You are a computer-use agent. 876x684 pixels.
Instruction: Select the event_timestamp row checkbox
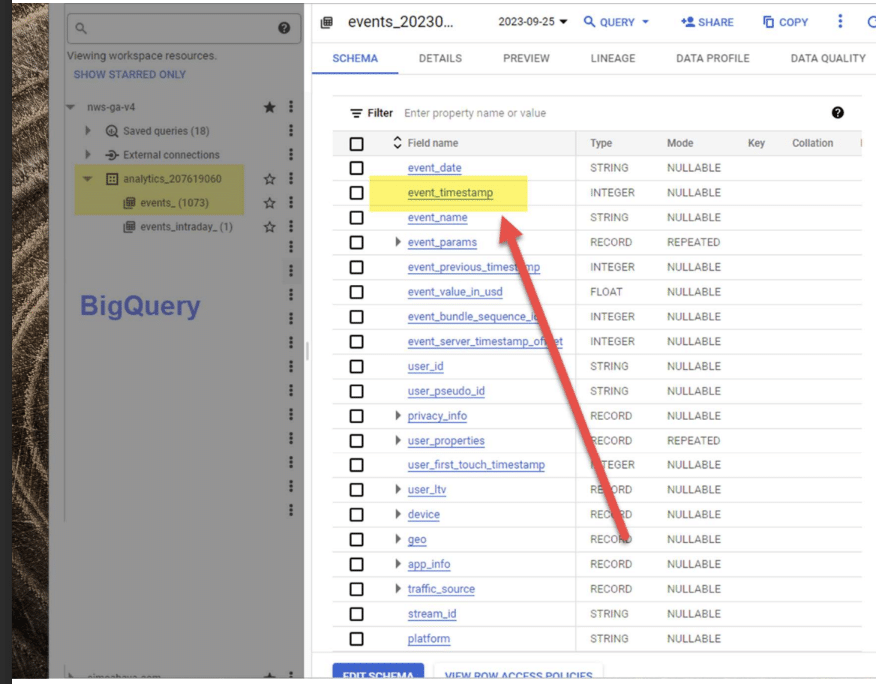(x=356, y=193)
